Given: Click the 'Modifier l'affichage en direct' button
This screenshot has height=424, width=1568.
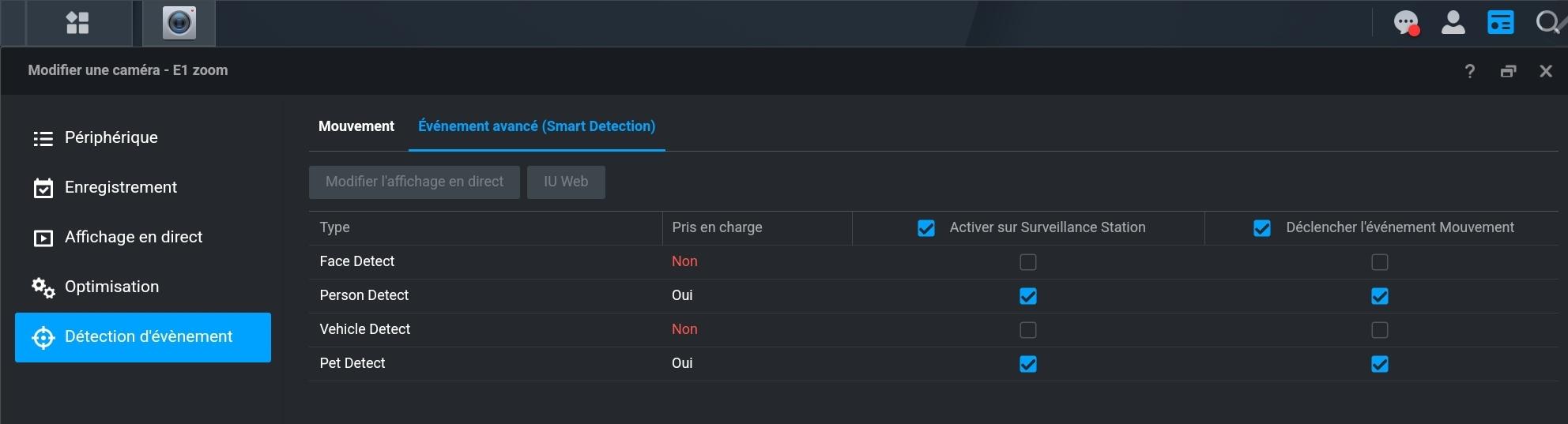Looking at the screenshot, I should click(414, 182).
